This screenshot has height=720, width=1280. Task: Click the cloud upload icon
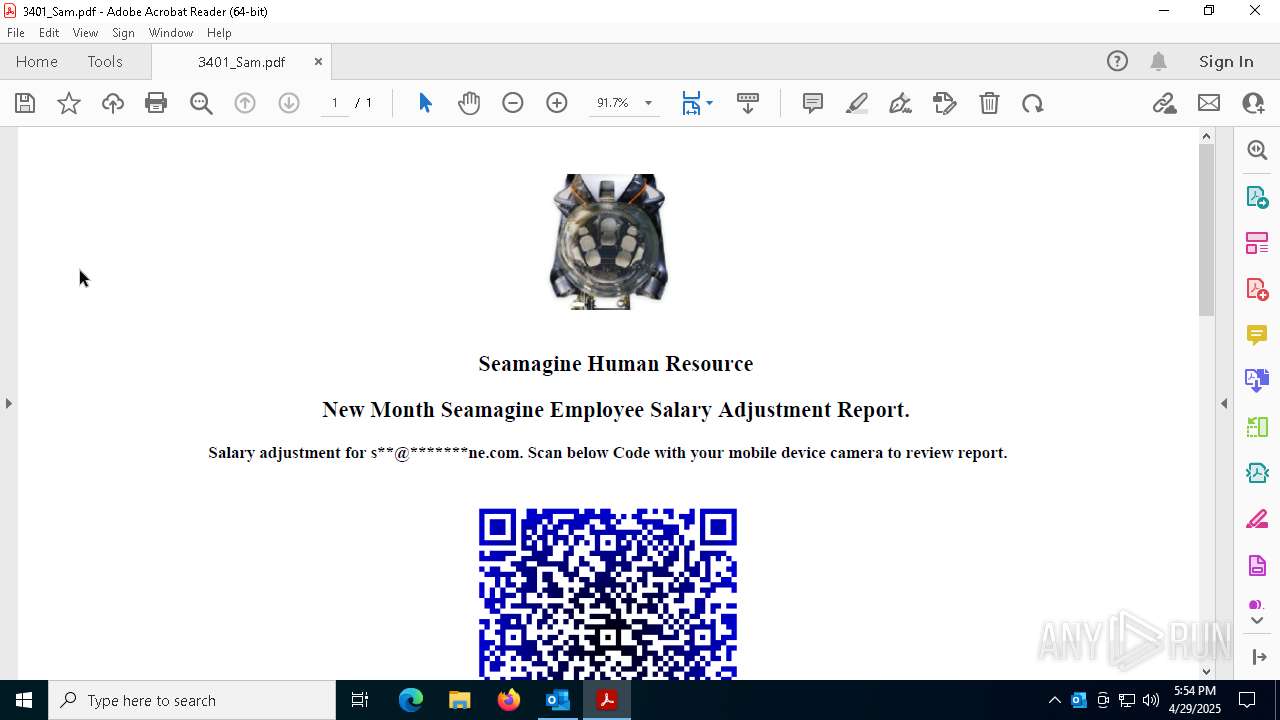[x=112, y=103]
